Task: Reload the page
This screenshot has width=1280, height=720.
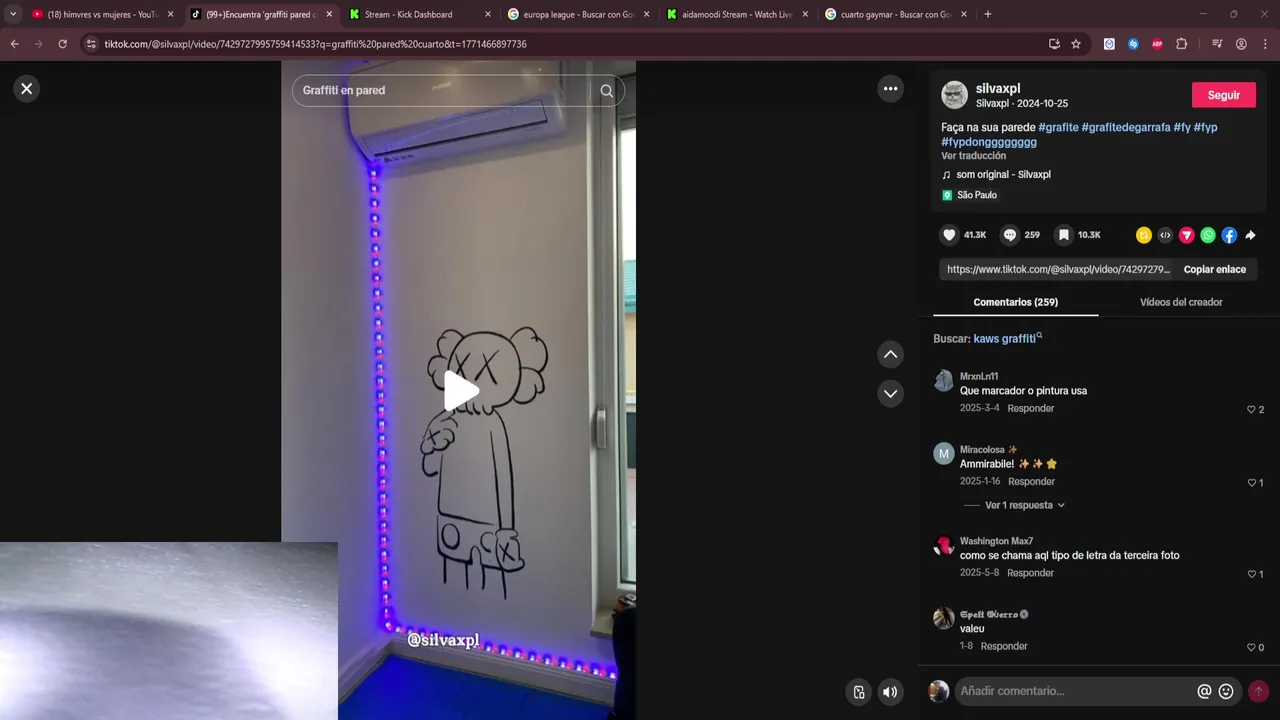Action: point(62,44)
